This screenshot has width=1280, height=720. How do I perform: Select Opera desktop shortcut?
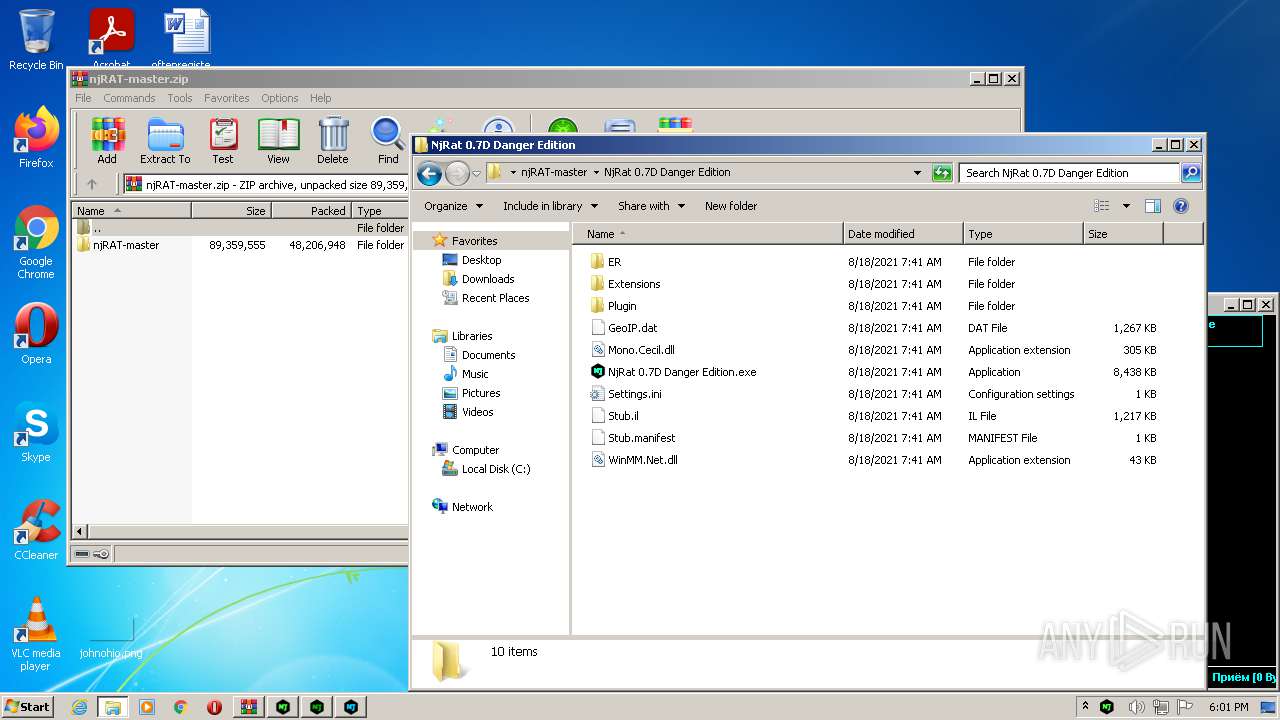(x=36, y=334)
